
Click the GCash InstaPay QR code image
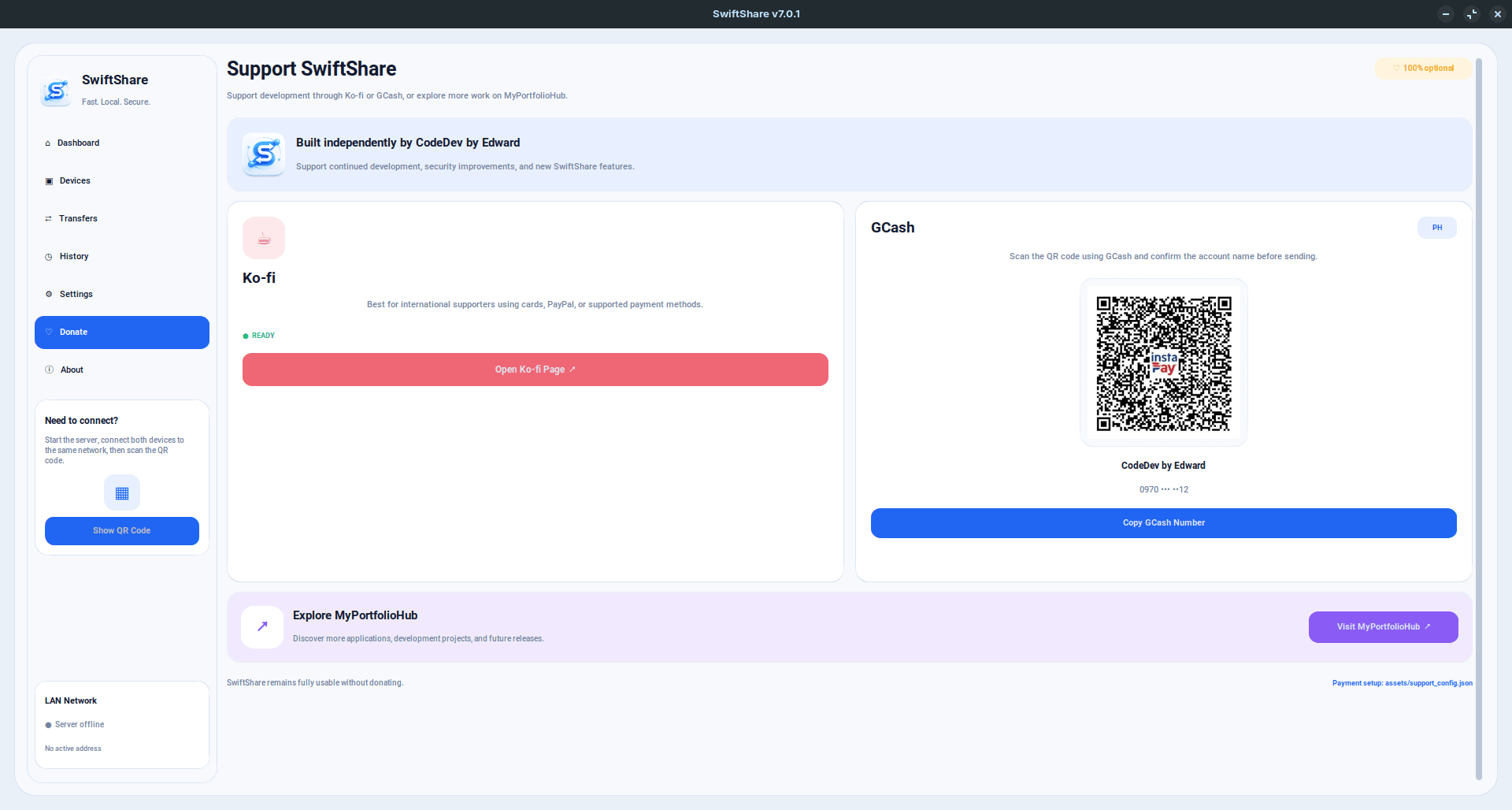pos(1164,363)
